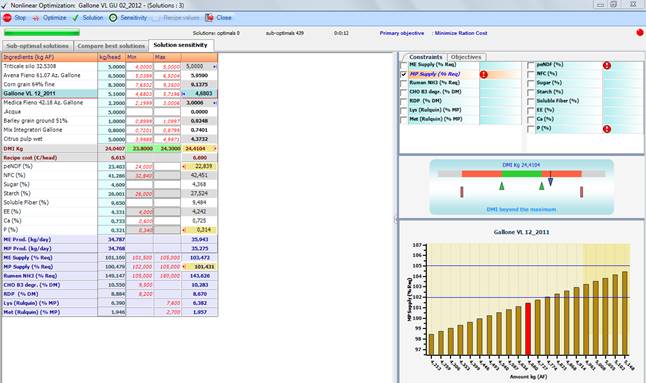
Task: Click the Minimize Ration Cost objective link
Action: point(461,33)
